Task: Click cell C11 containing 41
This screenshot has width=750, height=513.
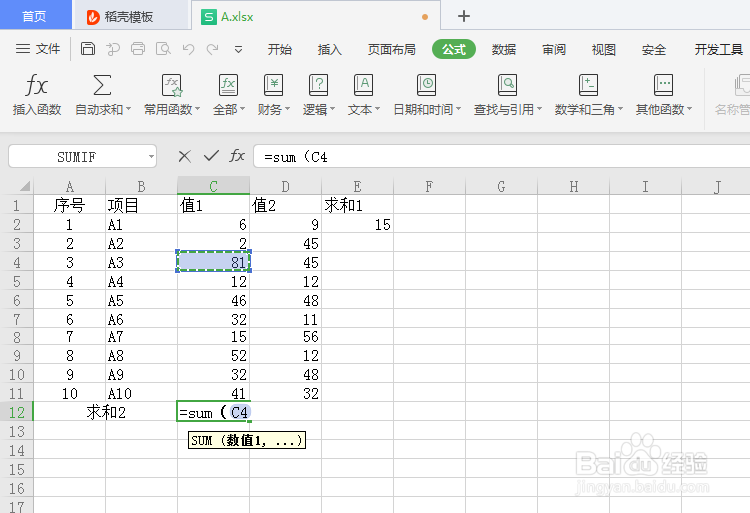Action: (x=213, y=393)
